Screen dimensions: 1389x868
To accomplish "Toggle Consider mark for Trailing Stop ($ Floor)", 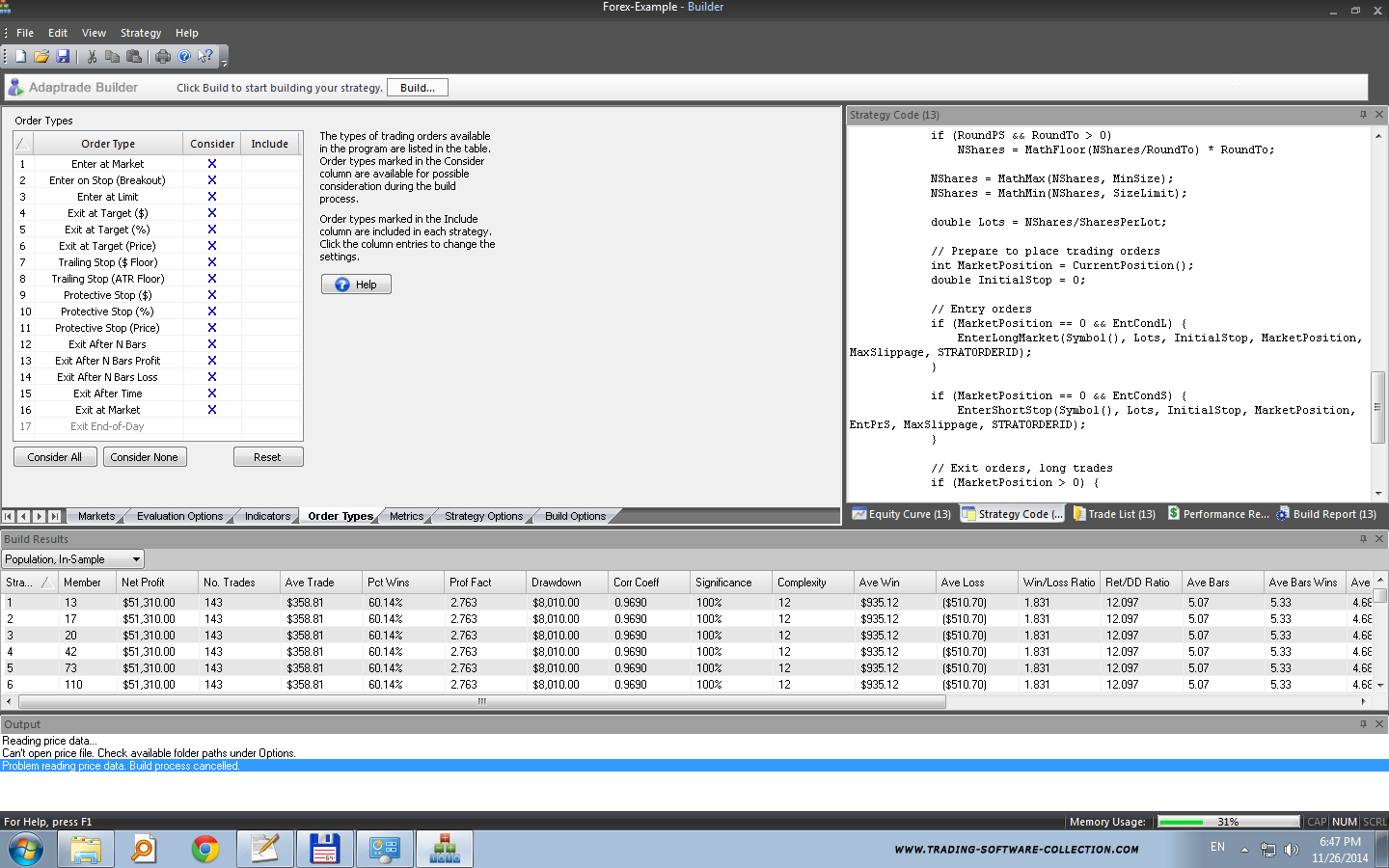I will point(212,262).
